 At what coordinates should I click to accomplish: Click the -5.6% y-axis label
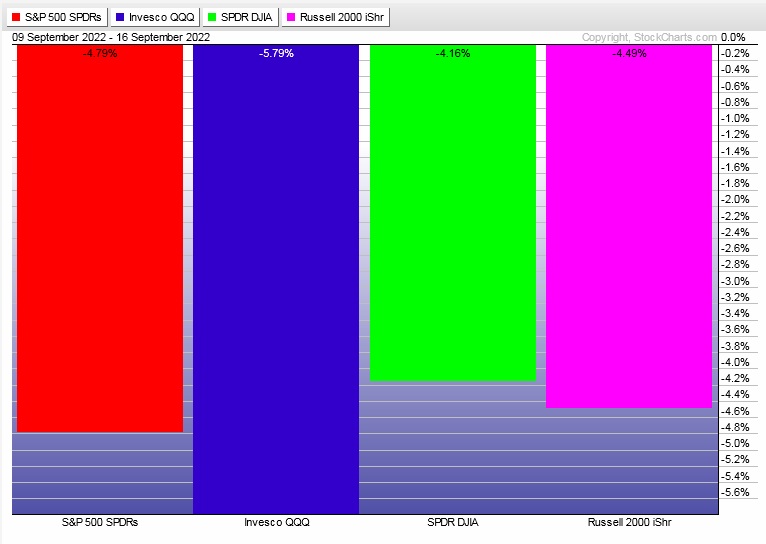pos(735,492)
